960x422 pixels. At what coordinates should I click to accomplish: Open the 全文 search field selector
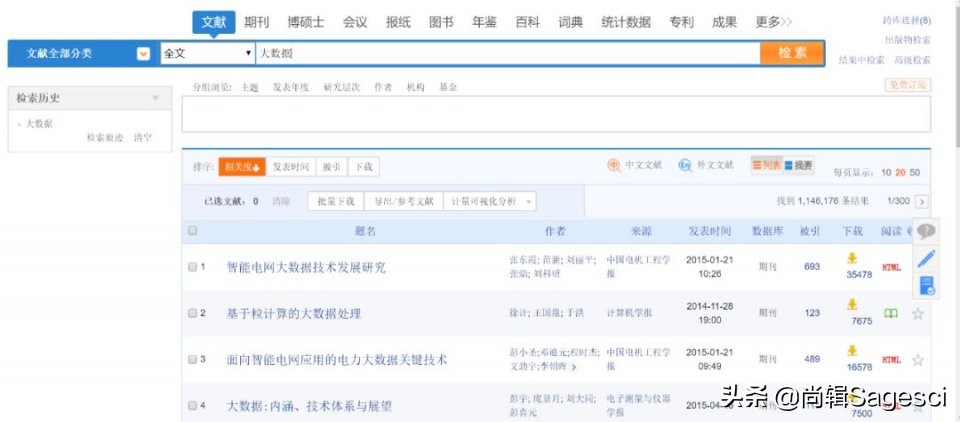click(207, 53)
